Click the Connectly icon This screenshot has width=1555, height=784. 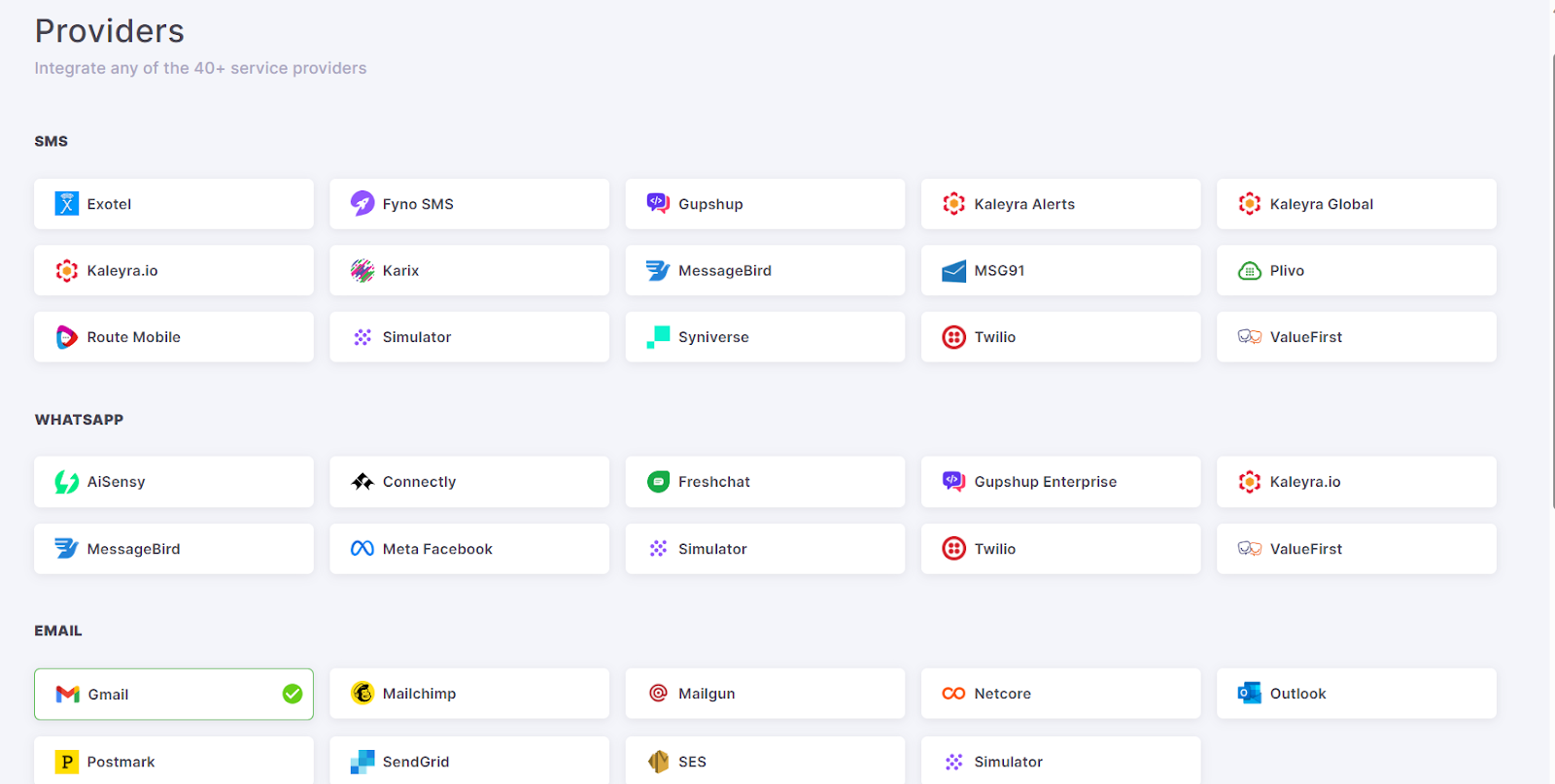[x=363, y=482]
